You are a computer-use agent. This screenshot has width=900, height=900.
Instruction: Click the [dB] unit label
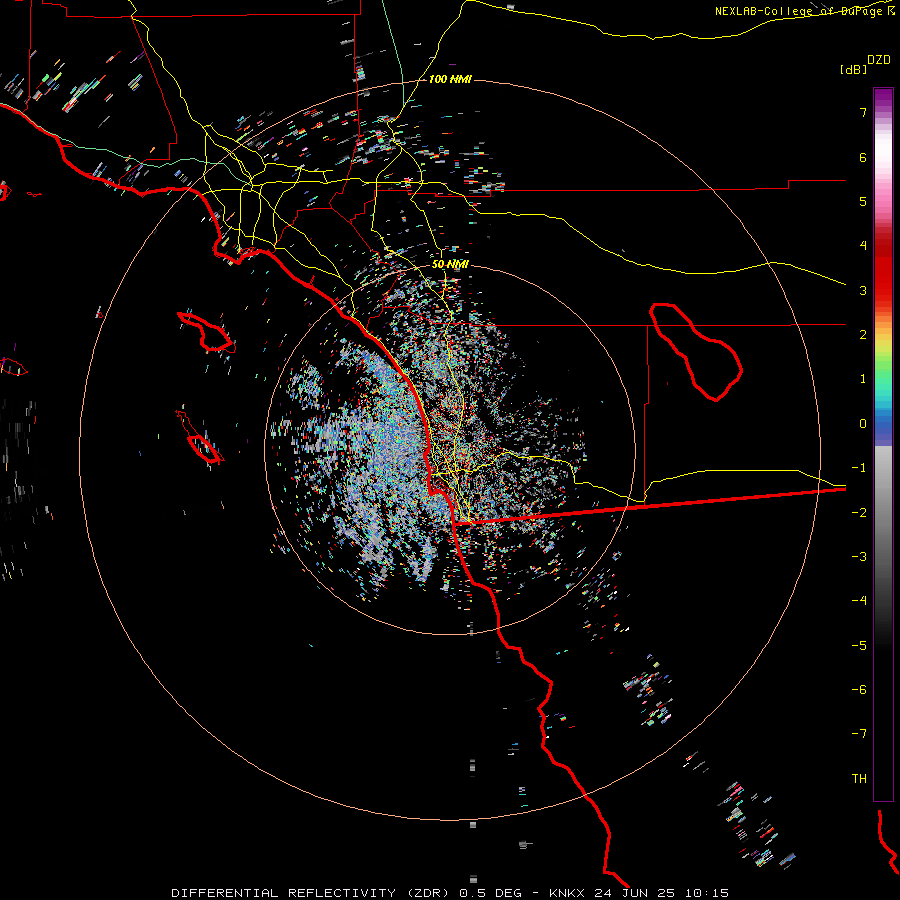(x=854, y=69)
